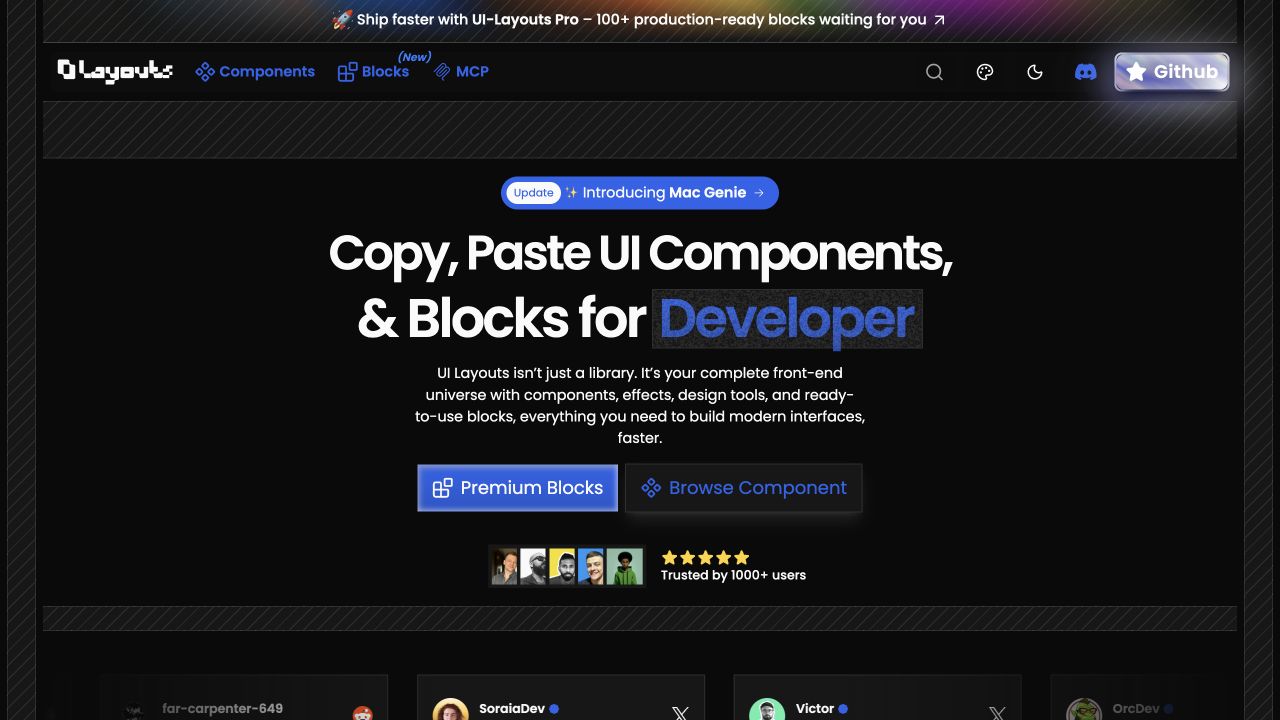Click the five-star rating
1280x720 pixels.
(705, 558)
